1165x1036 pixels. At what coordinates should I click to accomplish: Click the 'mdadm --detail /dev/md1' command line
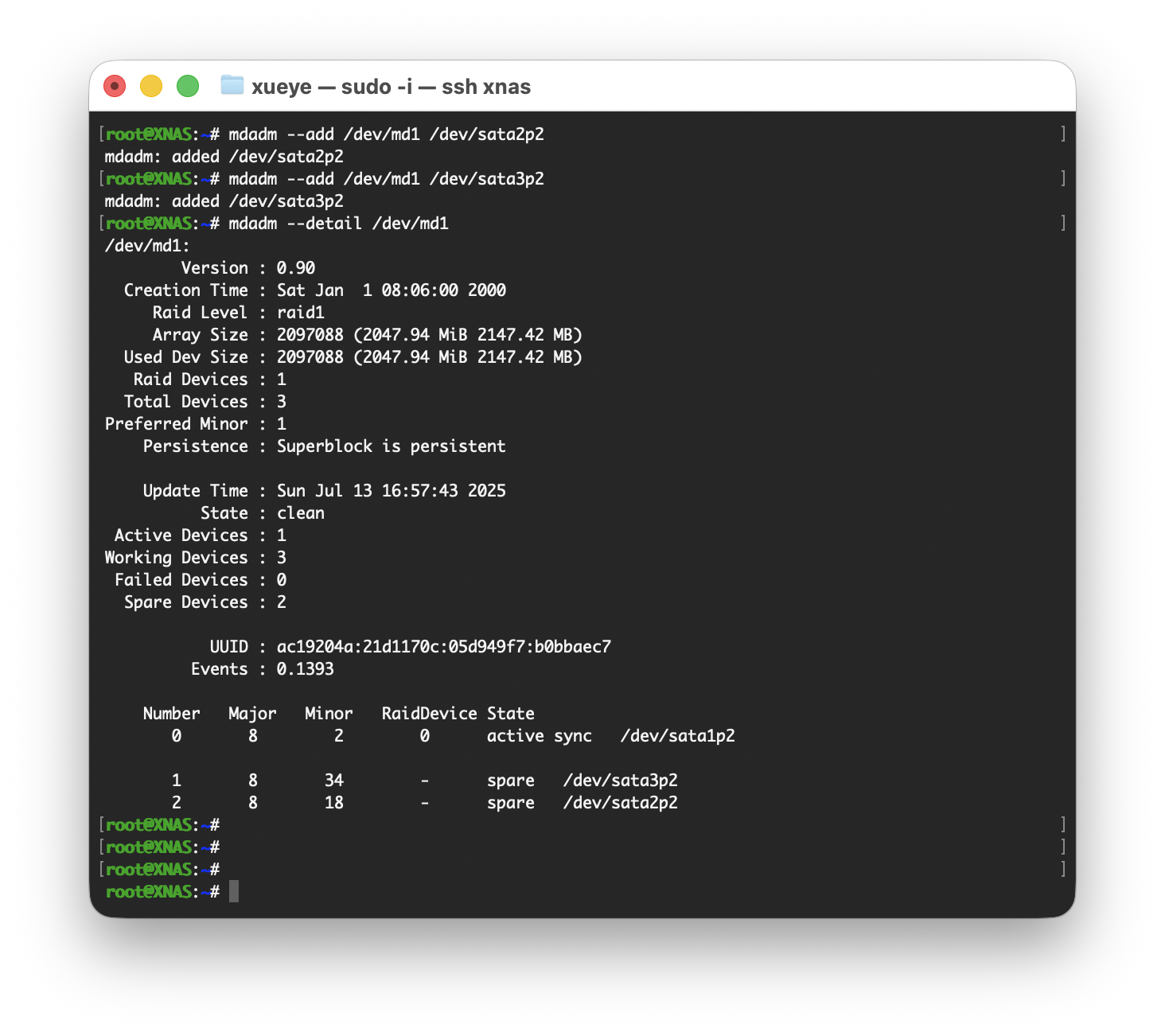click(338, 224)
